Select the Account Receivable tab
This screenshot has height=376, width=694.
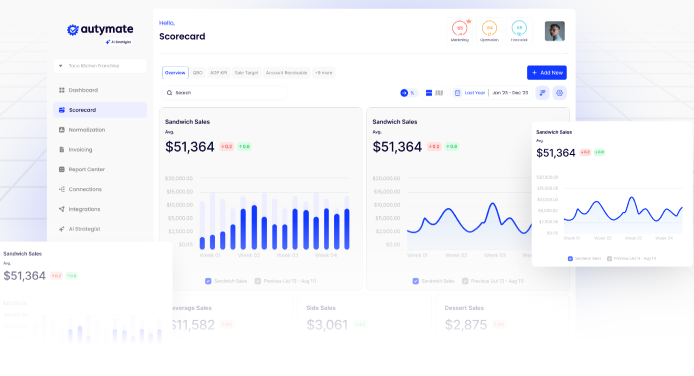click(x=286, y=73)
